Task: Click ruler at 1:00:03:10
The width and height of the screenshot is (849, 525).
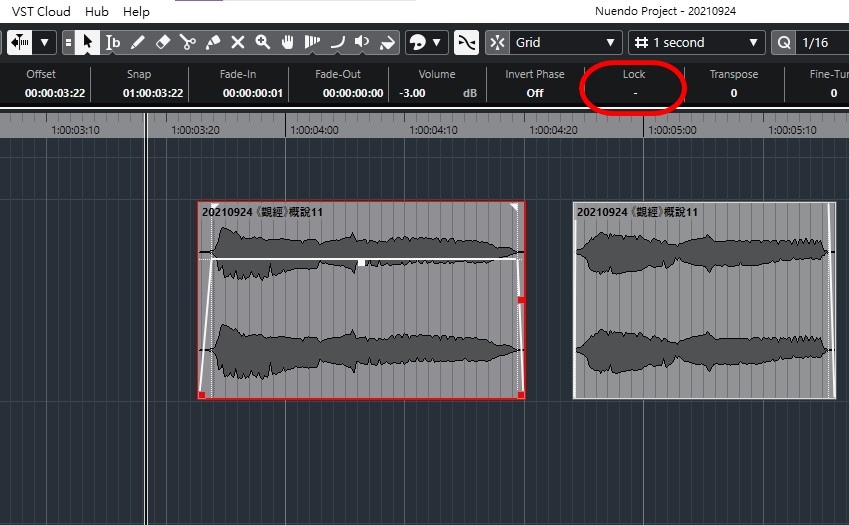Action: tap(75, 130)
